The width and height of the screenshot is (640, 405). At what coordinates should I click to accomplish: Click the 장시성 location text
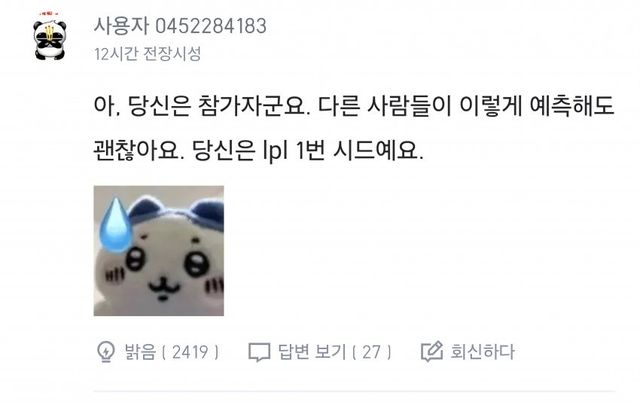coord(180,53)
